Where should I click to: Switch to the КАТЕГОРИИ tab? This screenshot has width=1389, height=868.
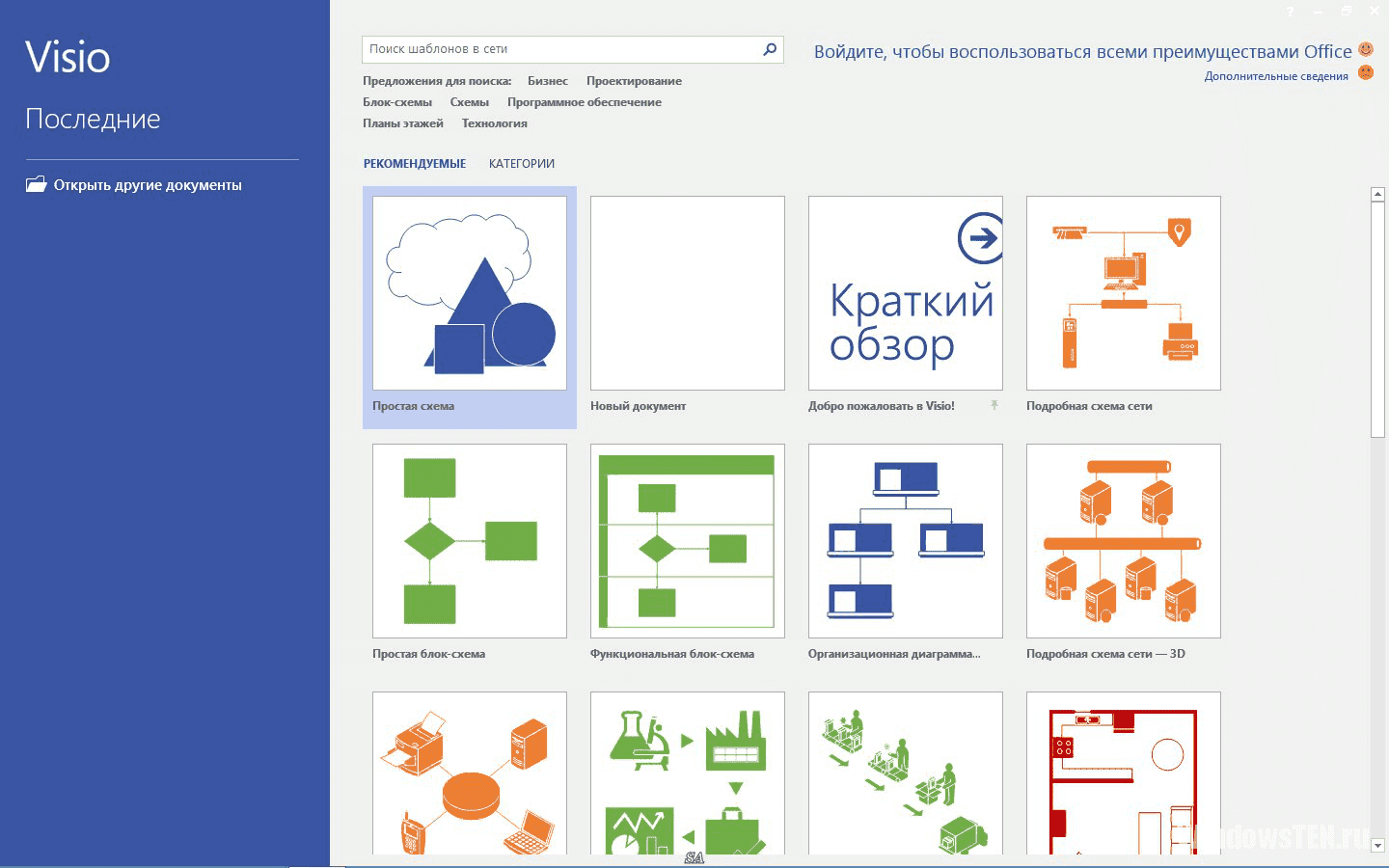(x=522, y=164)
